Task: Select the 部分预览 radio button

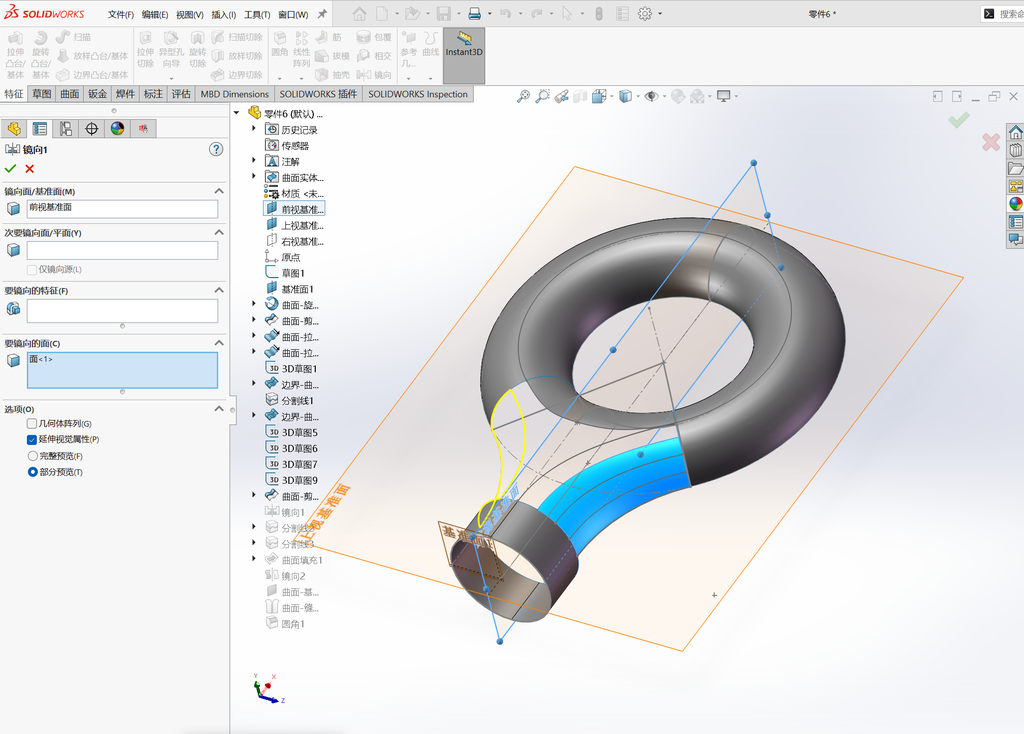Action: pos(33,471)
